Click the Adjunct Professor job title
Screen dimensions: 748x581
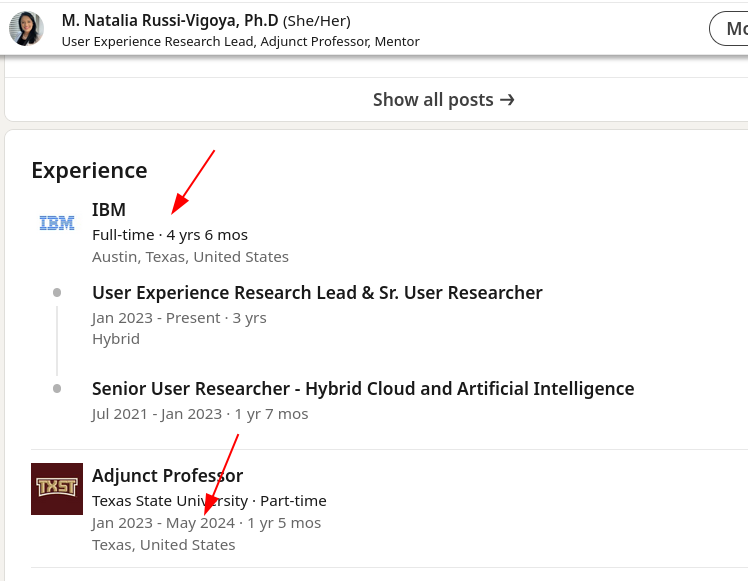pos(167,475)
